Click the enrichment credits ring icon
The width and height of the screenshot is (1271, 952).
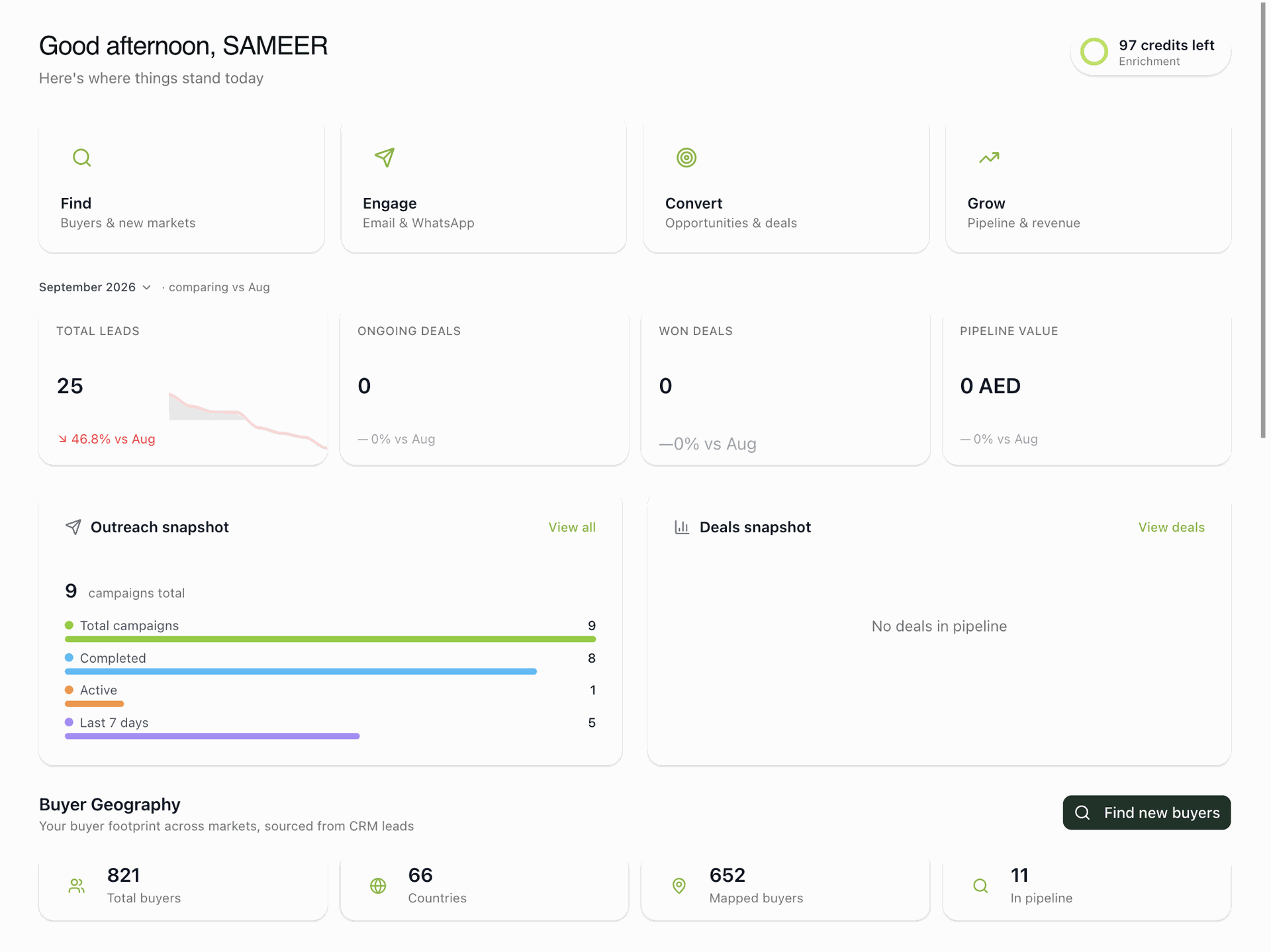1094,52
